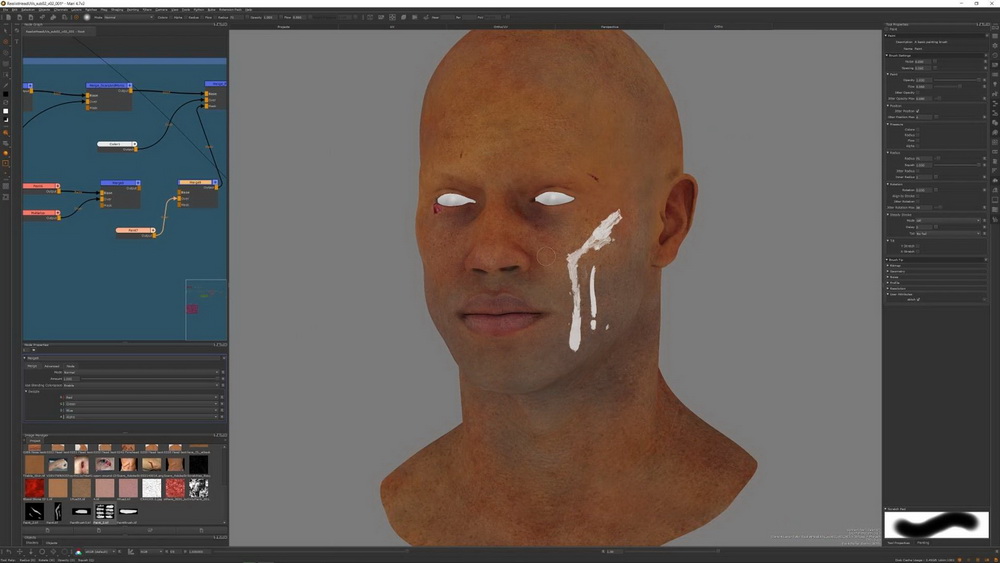This screenshot has height=563, width=1000.
Task: Open the Edit menu
Action: (x=14, y=10)
